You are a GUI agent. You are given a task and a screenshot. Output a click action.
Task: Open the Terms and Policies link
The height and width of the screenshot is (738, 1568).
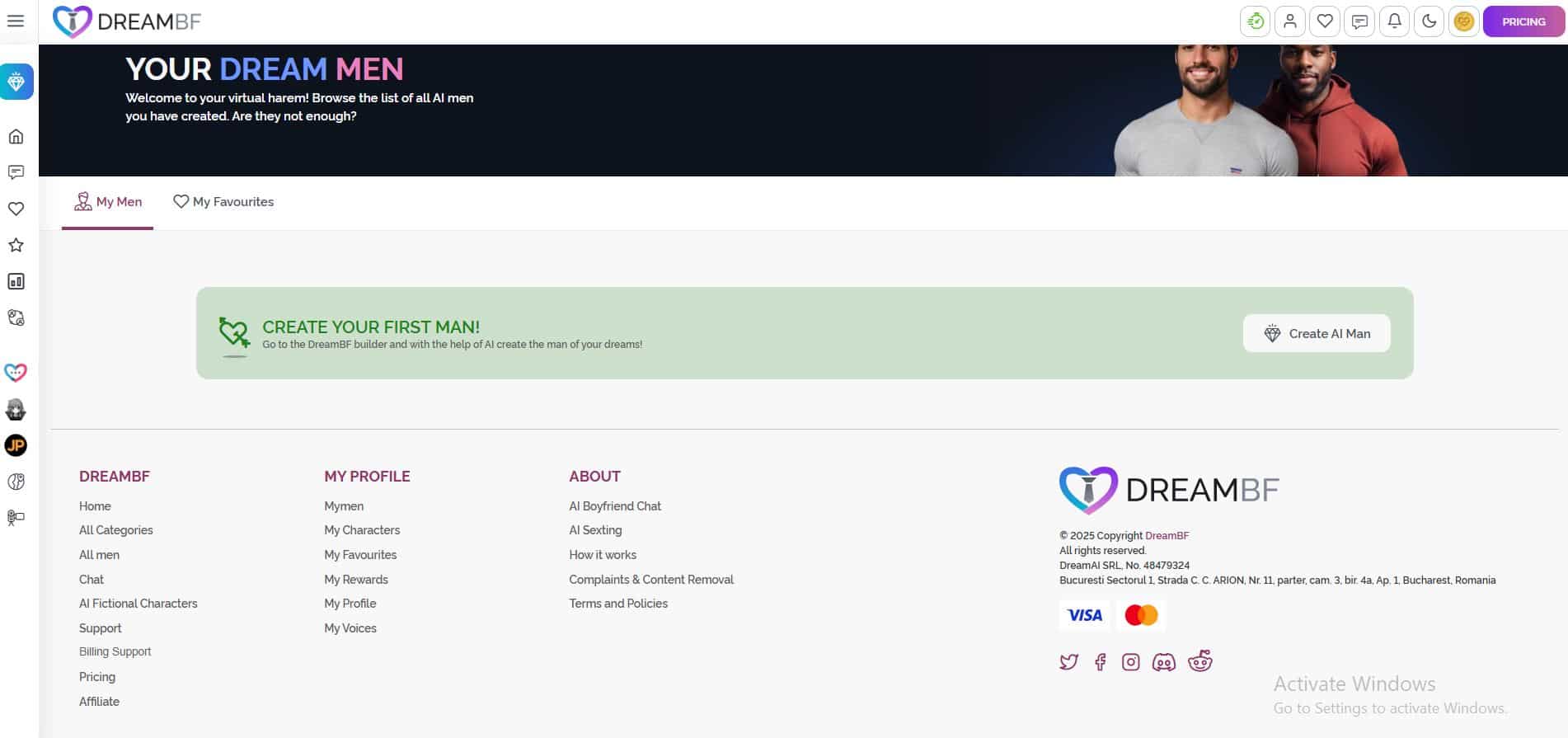coord(618,604)
